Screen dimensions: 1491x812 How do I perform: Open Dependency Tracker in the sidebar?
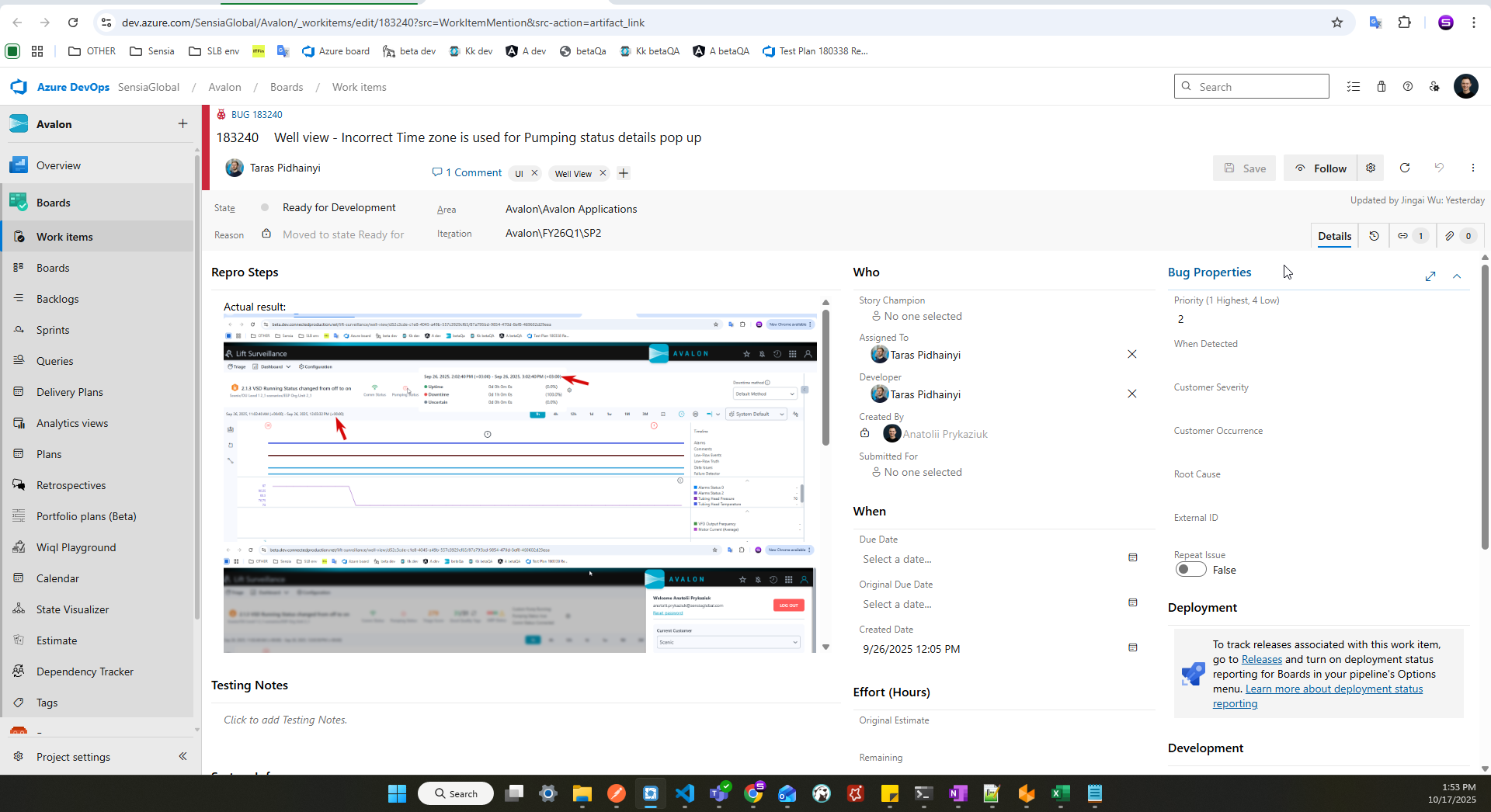pos(98,671)
